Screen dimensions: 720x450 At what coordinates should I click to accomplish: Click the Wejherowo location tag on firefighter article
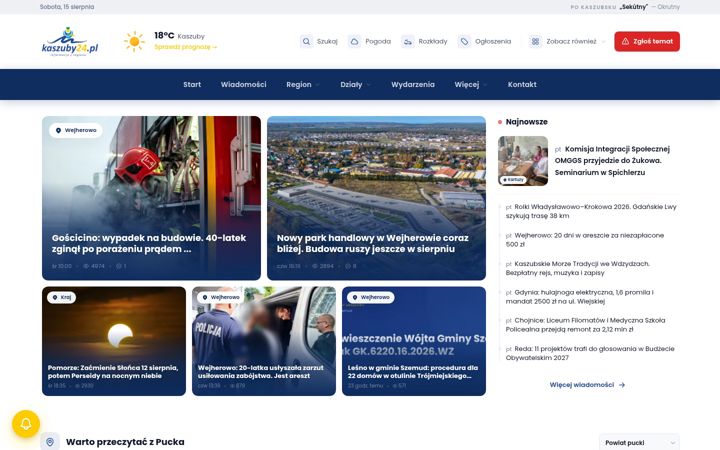[x=76, y=130]
